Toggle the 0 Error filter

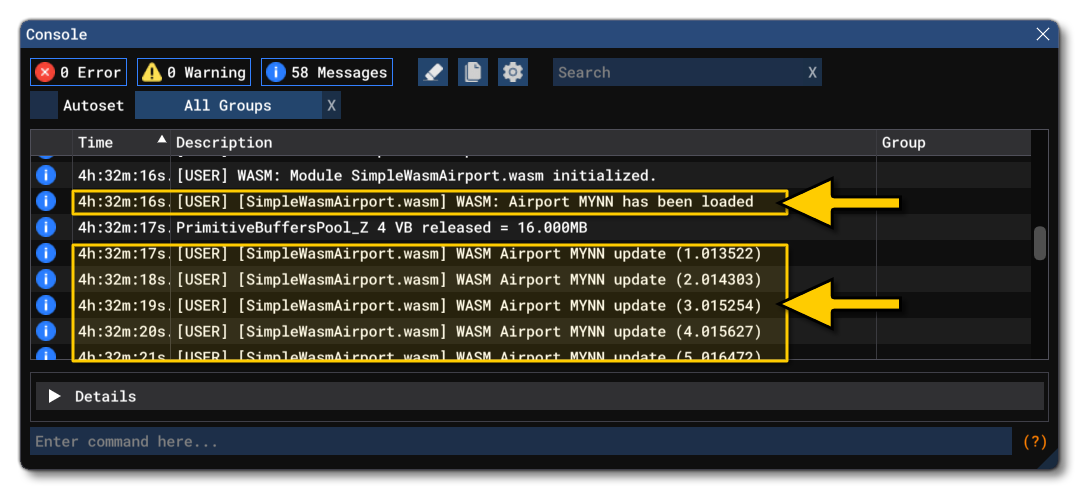[x=78, y=72]
